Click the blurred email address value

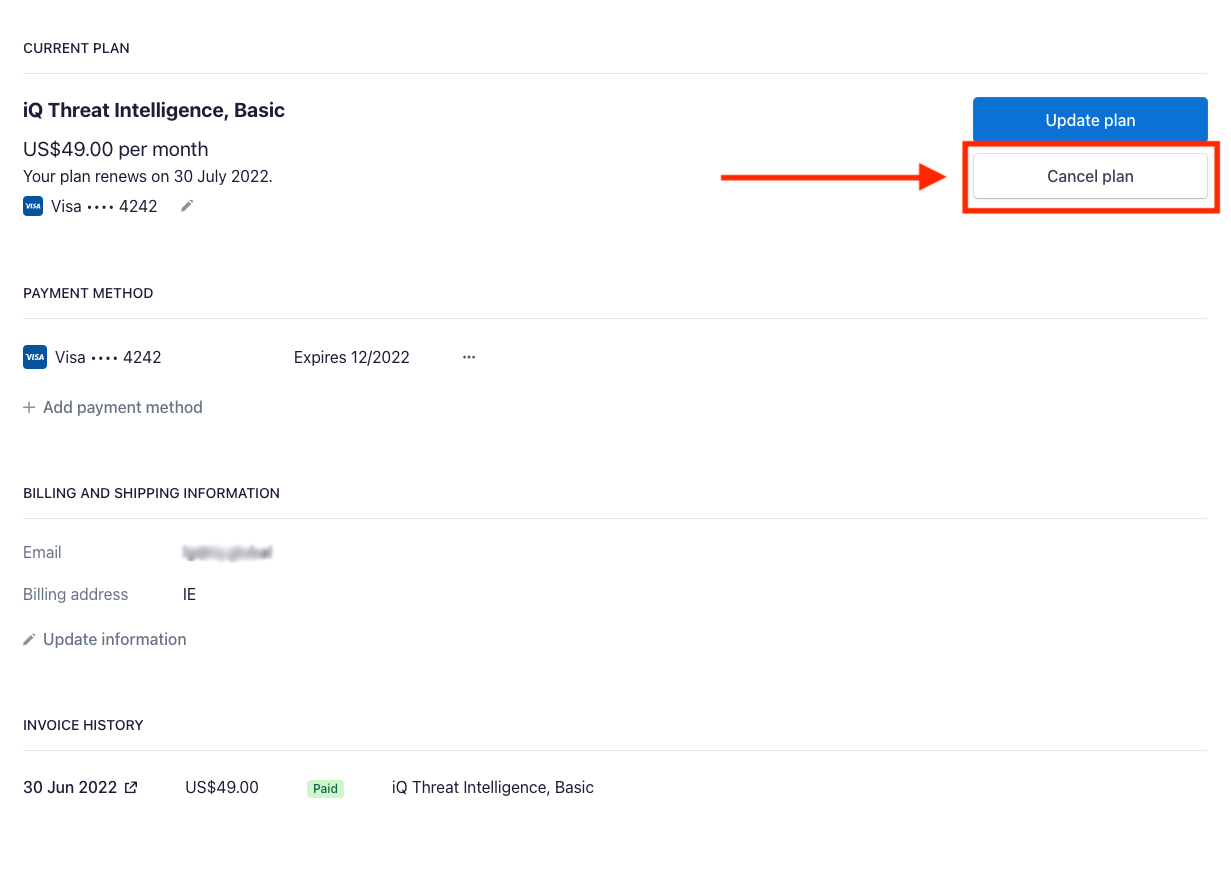click(x=228, y=552)
